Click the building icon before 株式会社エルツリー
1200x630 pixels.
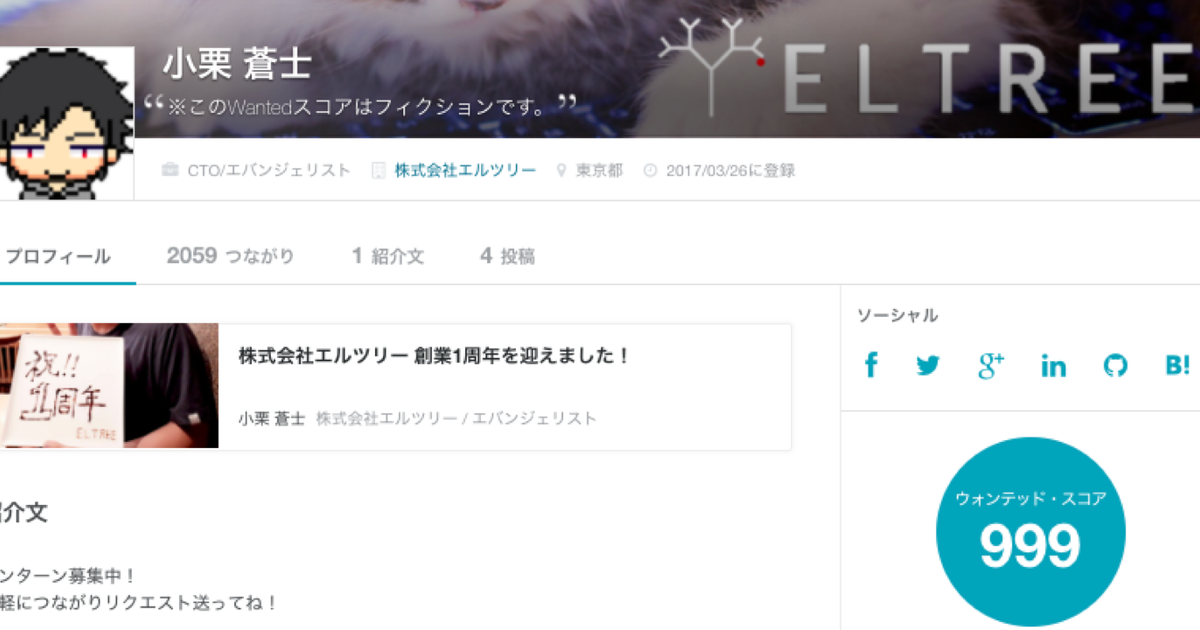378,170
